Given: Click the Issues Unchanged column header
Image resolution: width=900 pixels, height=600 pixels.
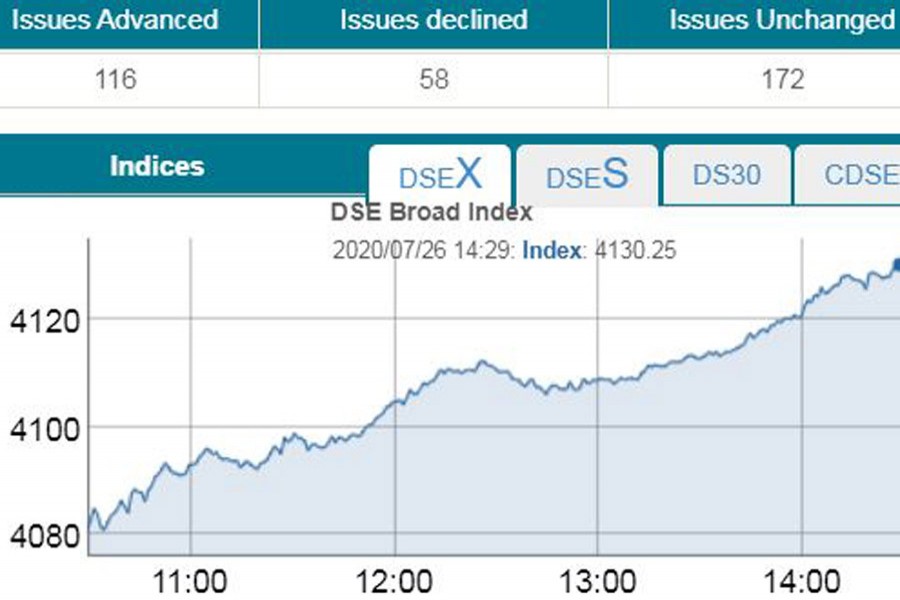Looking at the screenshot, I should [x=781, y=20].
